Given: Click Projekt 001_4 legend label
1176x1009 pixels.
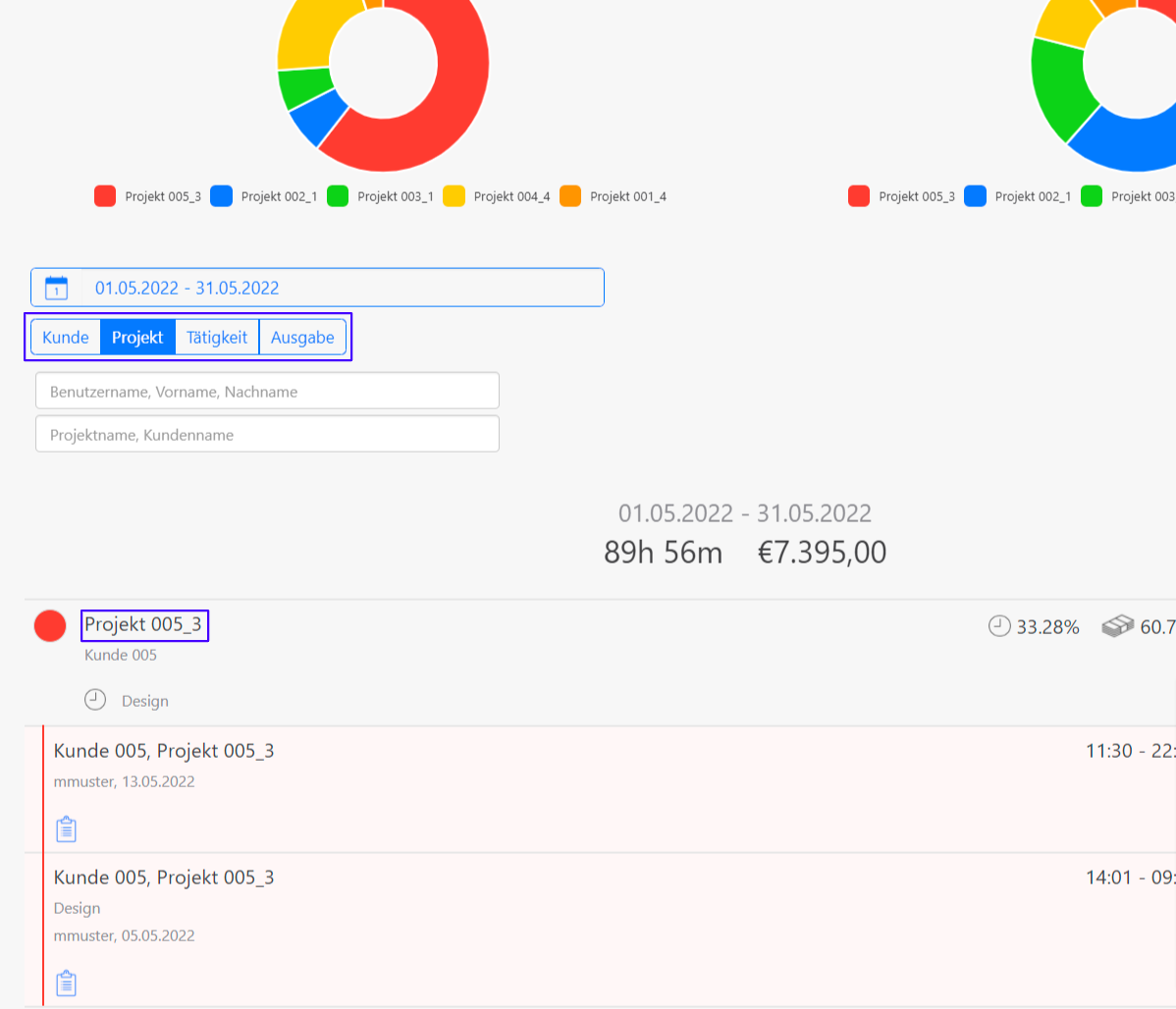Looking at the screenshot, I should [x=627, y=196].
